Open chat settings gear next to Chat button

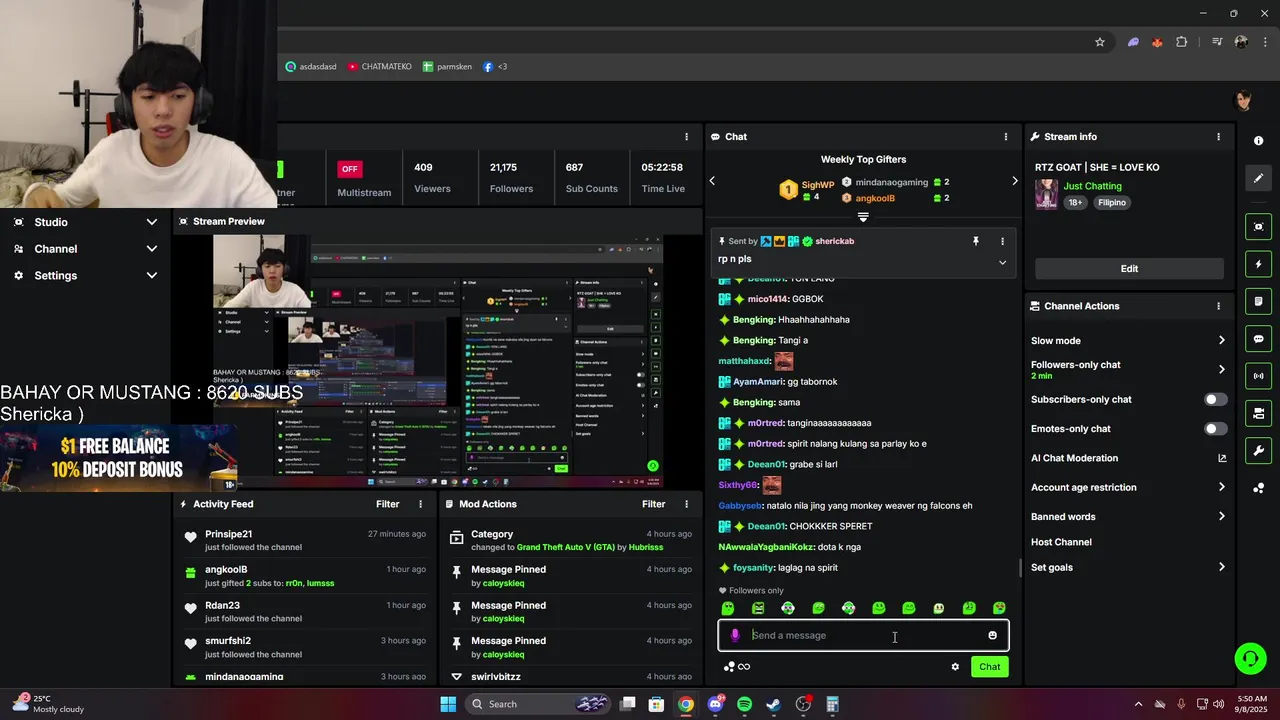(x=955, y=667)
